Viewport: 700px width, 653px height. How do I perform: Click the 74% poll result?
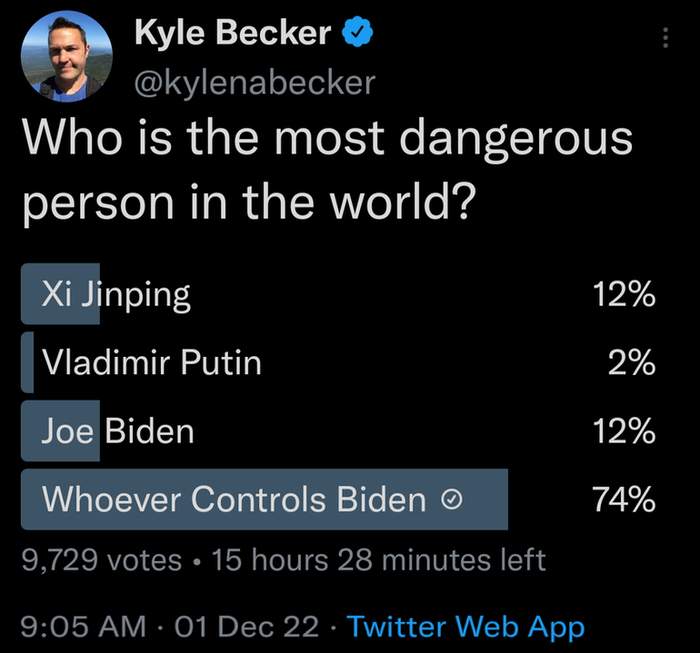pyautogui.click(x=623, y=499)
